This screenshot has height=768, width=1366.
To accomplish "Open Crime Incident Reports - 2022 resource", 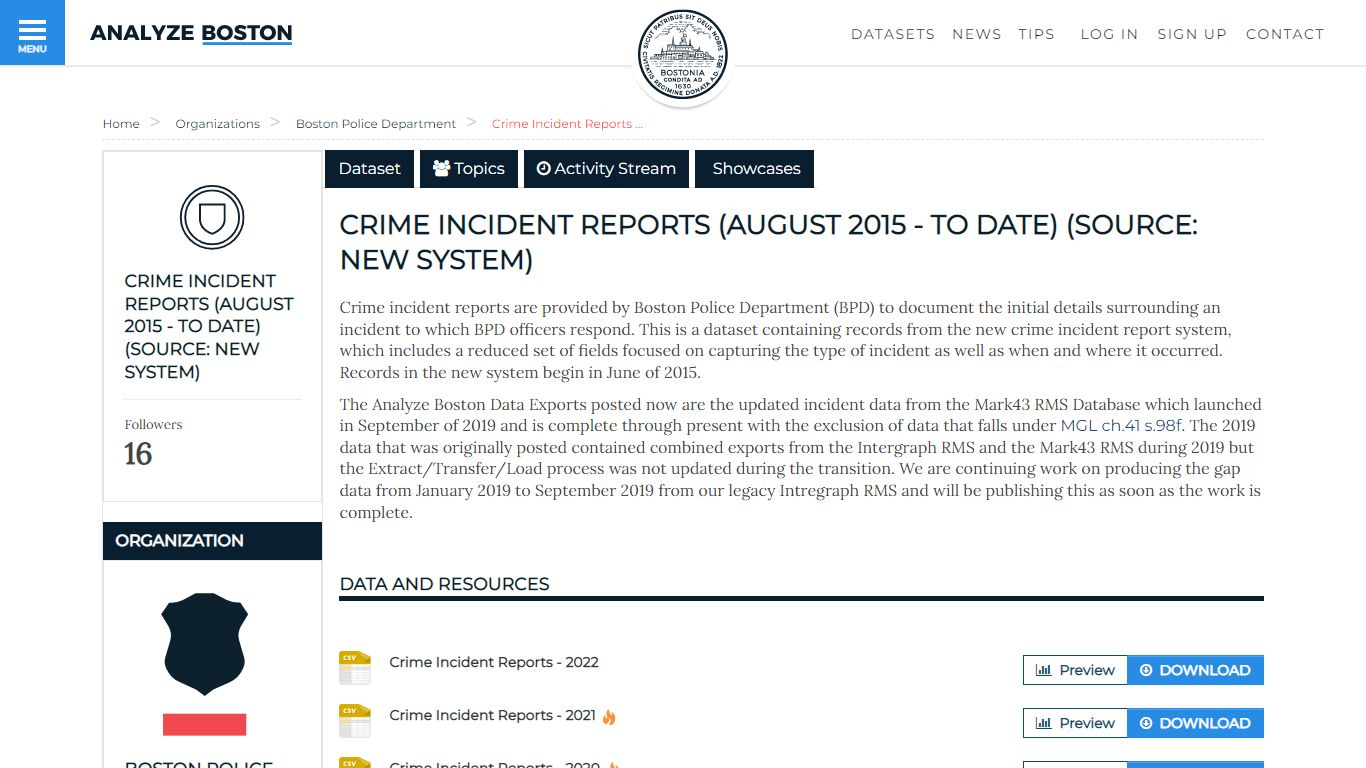I will click(494, 662).
